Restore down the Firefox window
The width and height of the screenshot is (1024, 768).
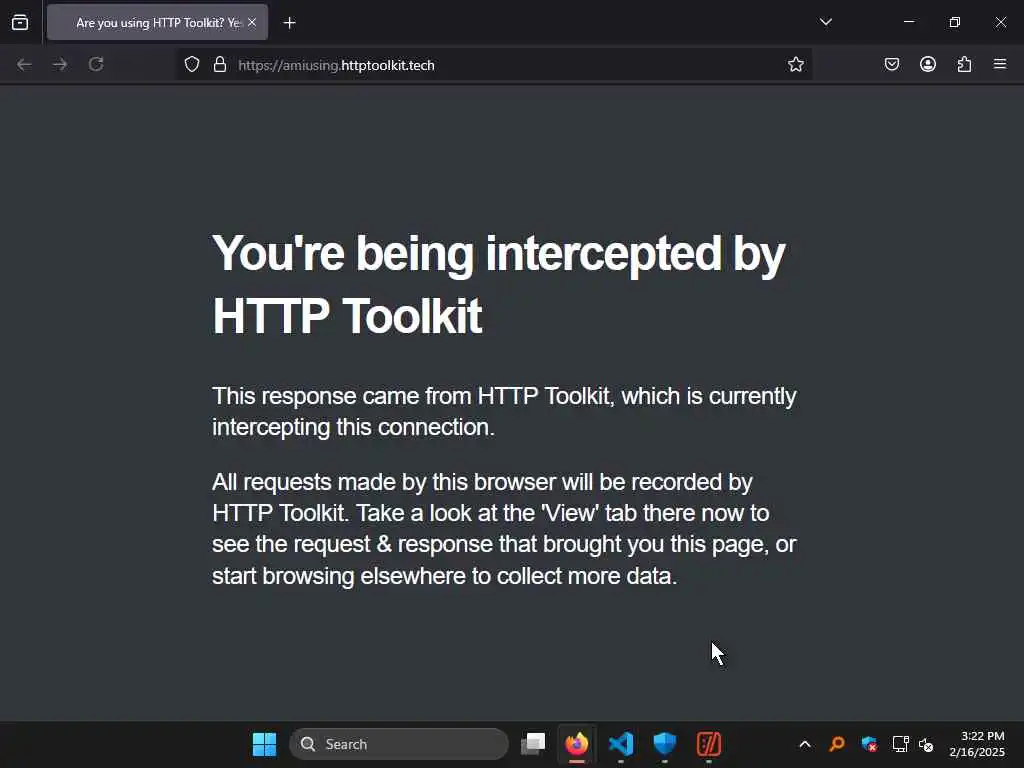(955, 22)
